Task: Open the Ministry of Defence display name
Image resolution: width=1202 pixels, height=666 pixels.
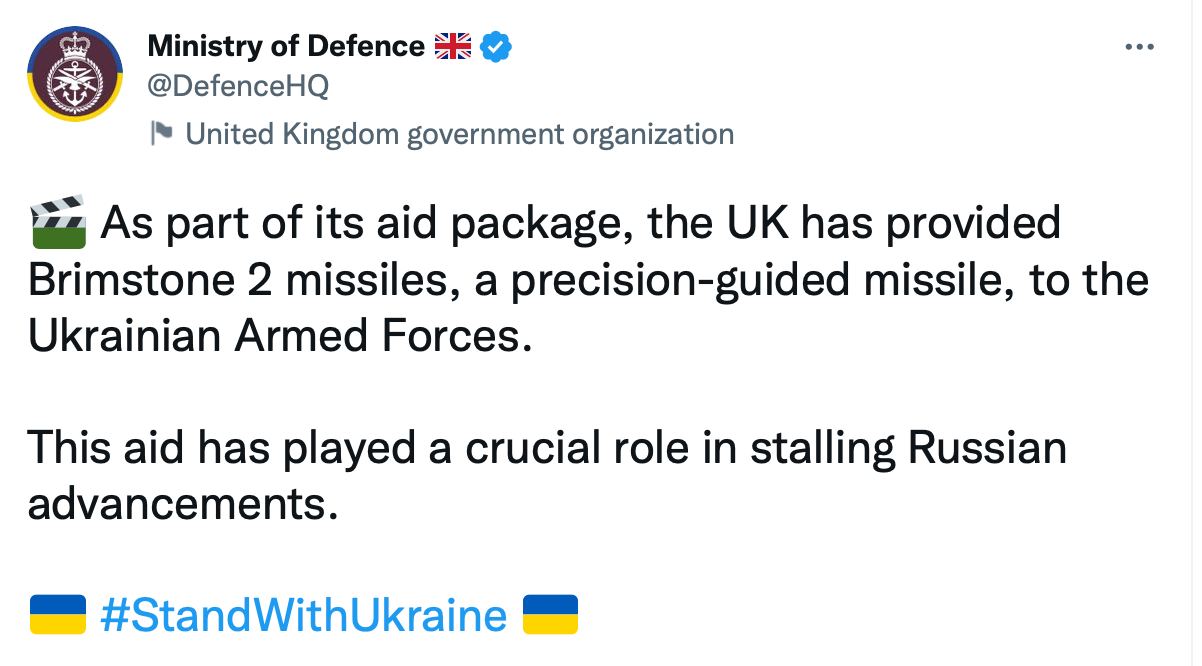Action: pos(286,46)
